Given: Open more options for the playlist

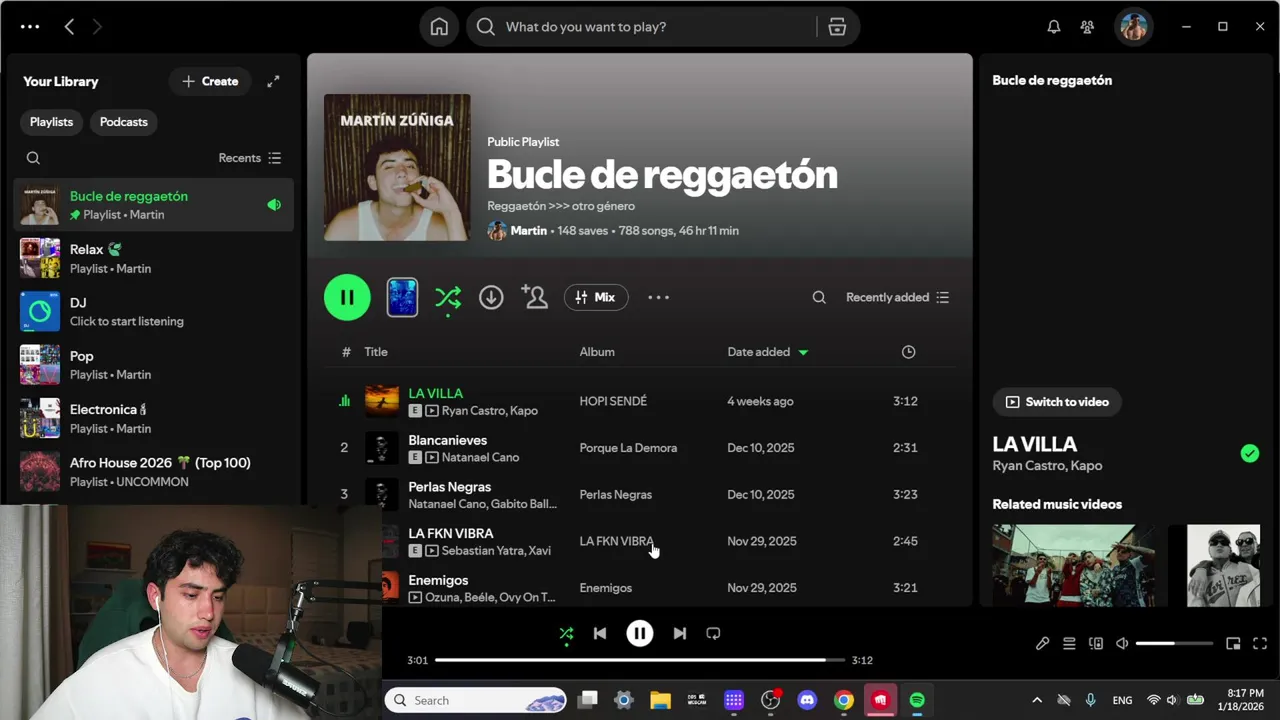Looking at the screenshot, I should point(658,297).
